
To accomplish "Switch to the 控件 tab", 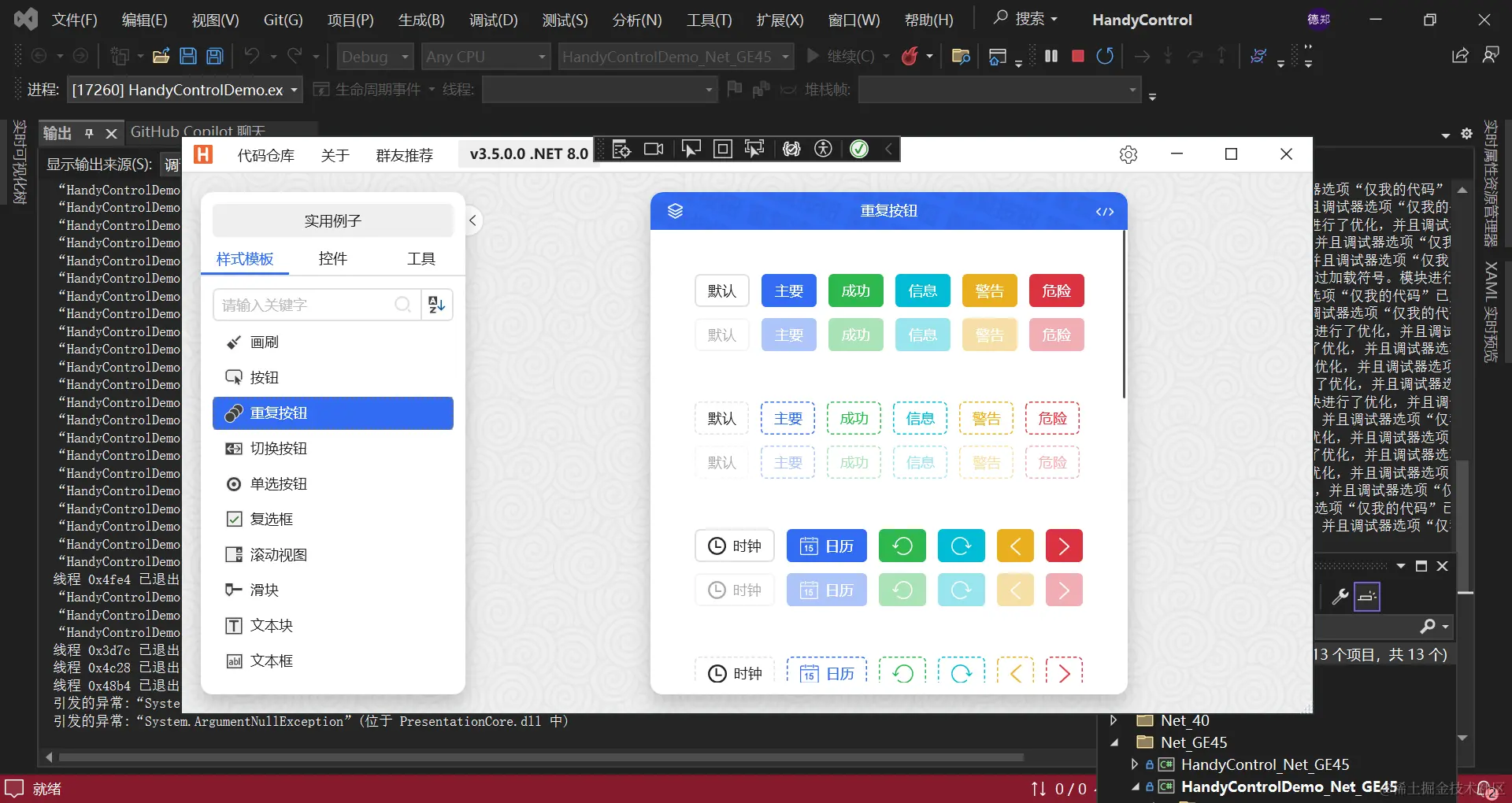I will point(333,259).
